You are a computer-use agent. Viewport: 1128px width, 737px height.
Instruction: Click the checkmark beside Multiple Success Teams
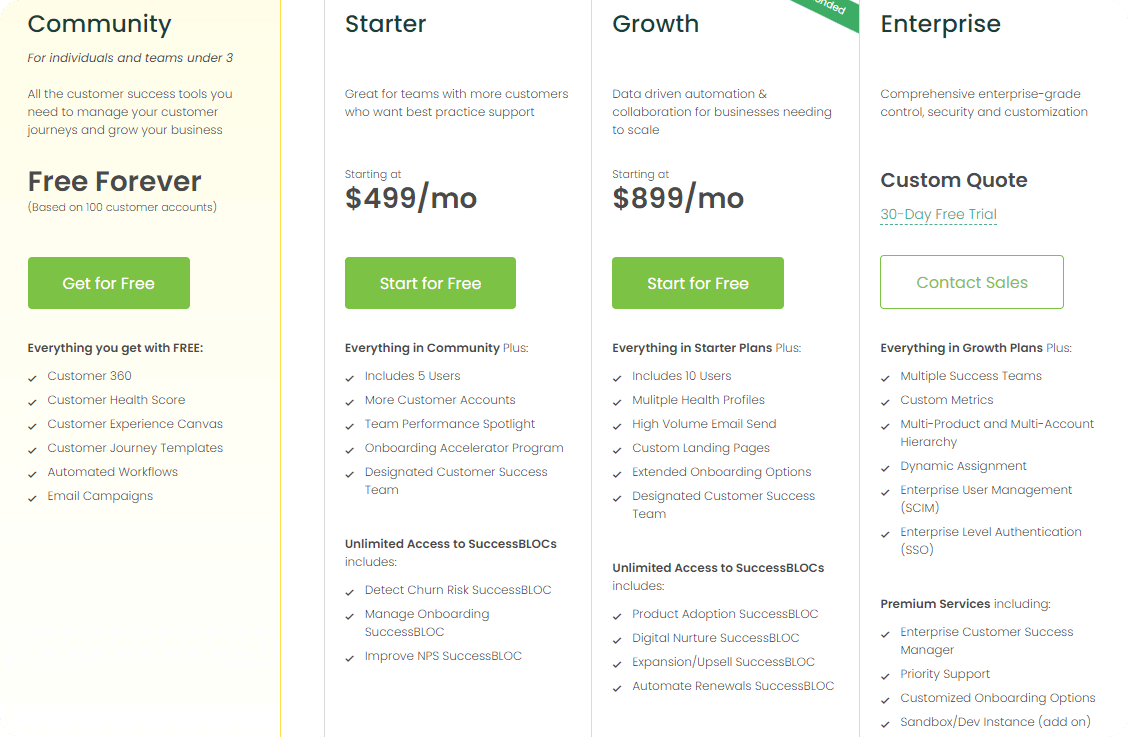pos(885,376)
